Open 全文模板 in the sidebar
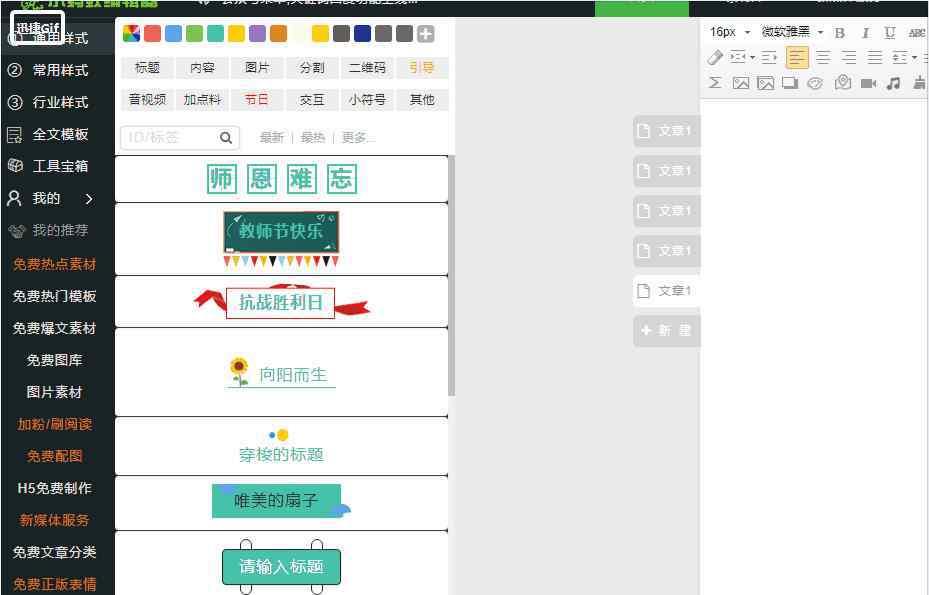Screen dimensions: 929x595 coord(60,134)
